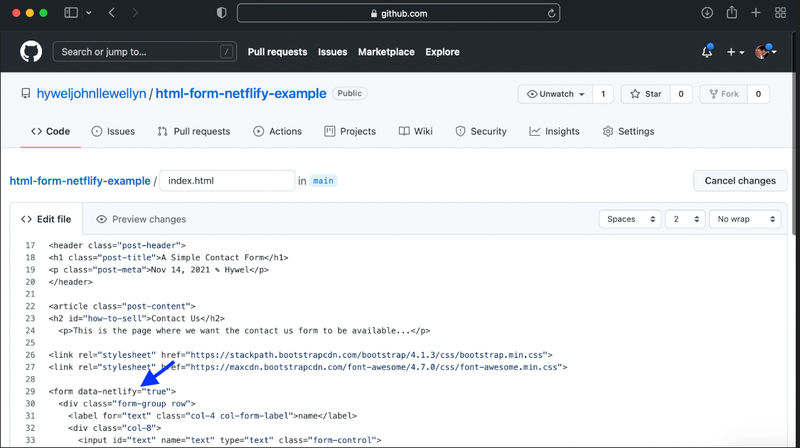
Task: Show Safari's tab overview
Action: click(x=780, y=13)
